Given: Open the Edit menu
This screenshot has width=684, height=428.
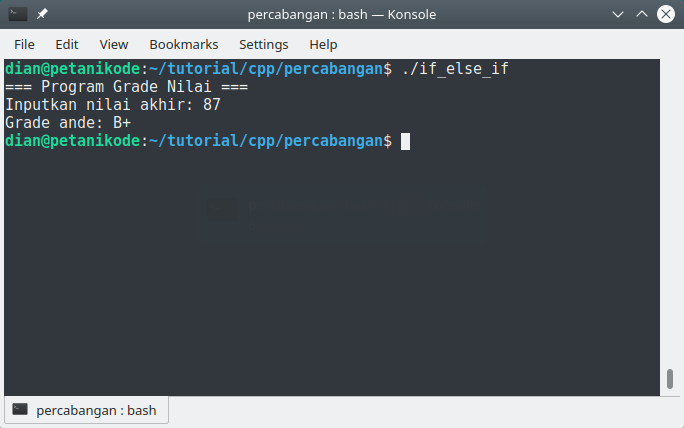Looking at the screenshot, I should [67, 45].
